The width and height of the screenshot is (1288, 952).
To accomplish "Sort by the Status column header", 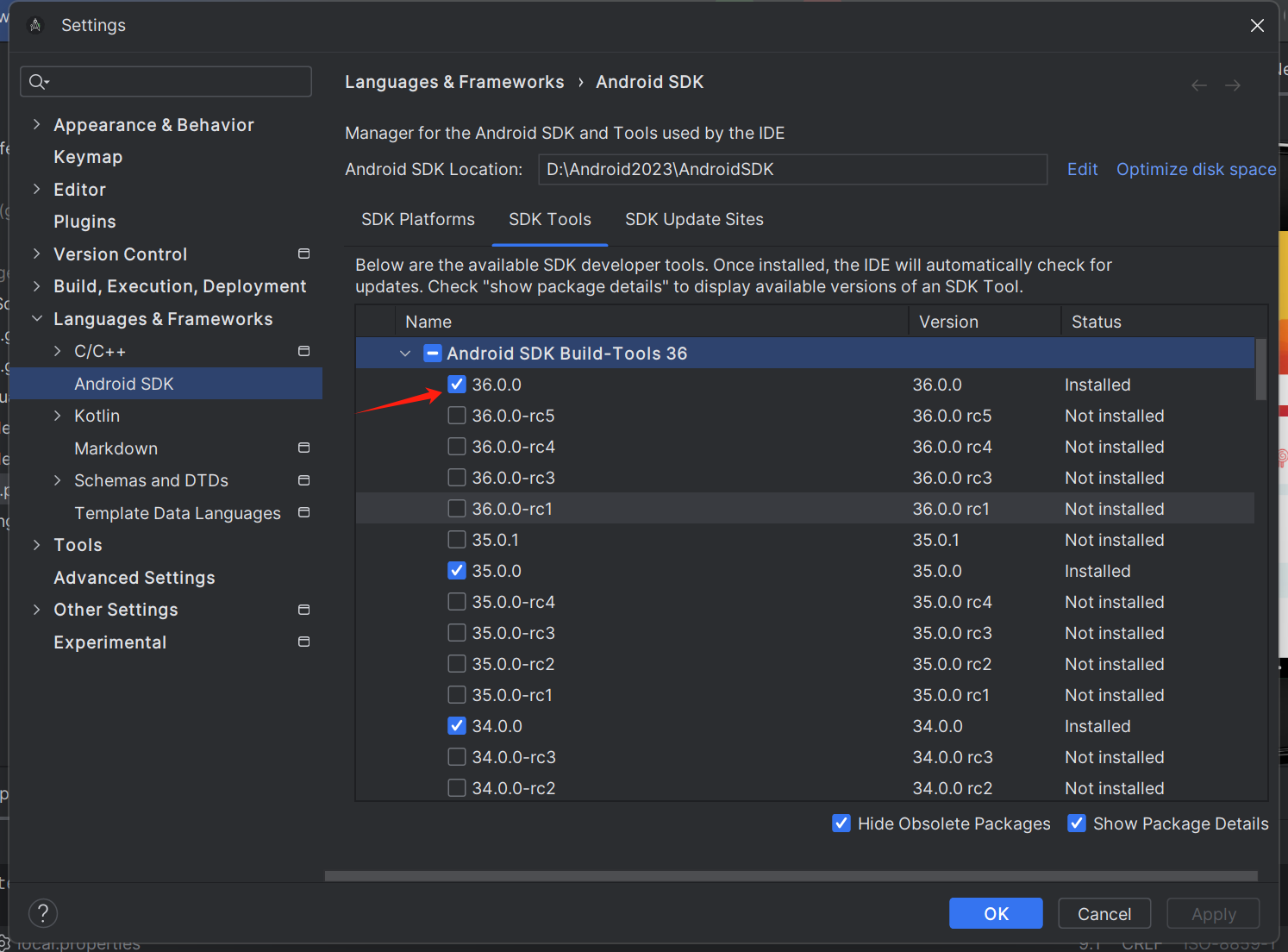I will tap(1164, 322).
